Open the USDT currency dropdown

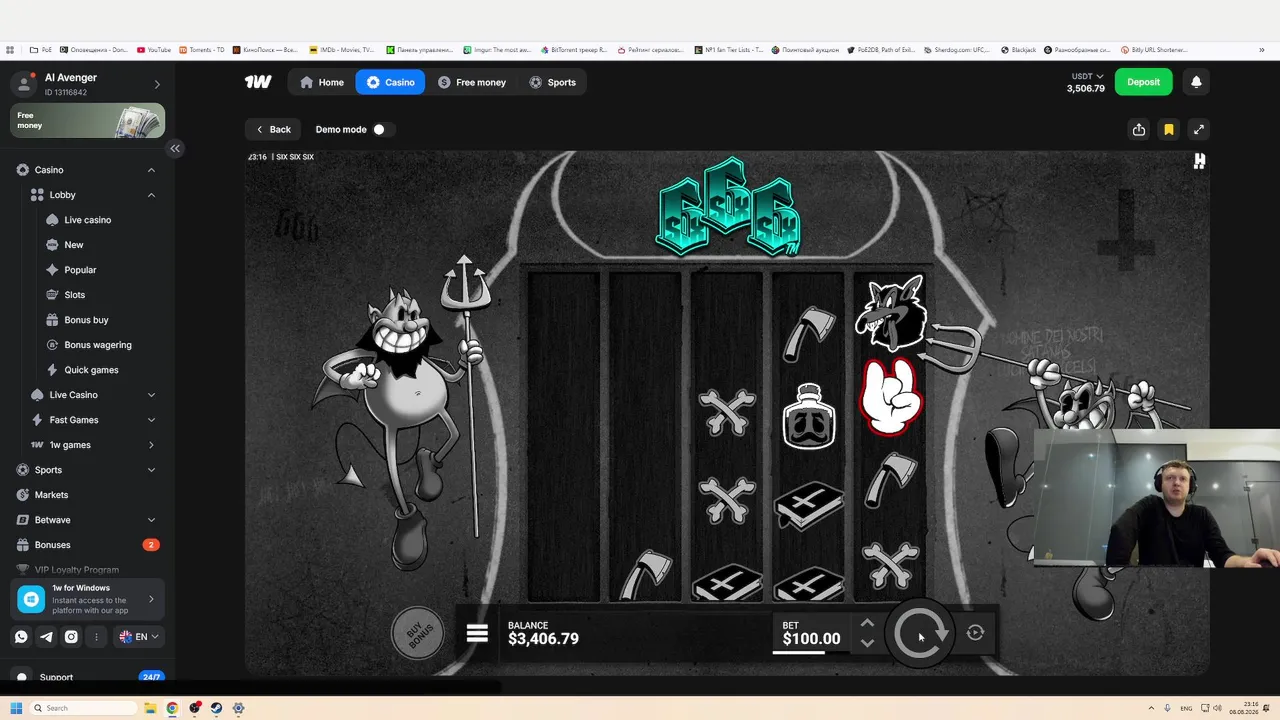(x=1087, y=76)
